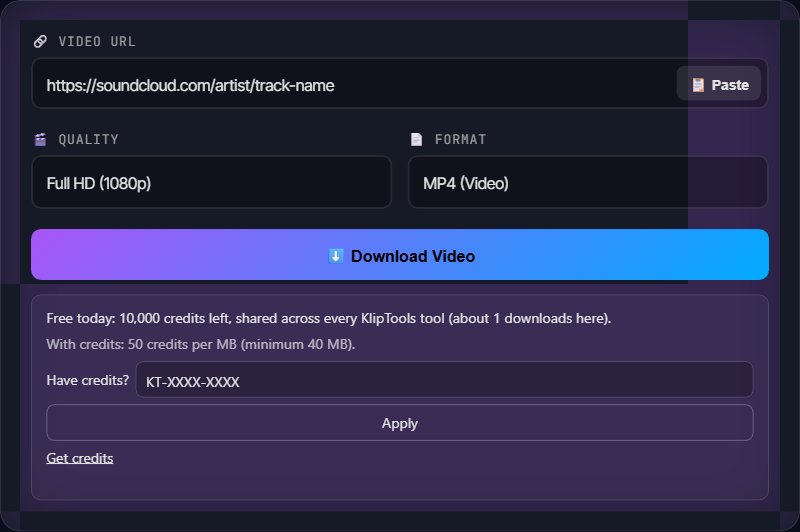Click the 'Have credits?' label
The height and width of the screenshot is (532, 800).
[88, 380]
